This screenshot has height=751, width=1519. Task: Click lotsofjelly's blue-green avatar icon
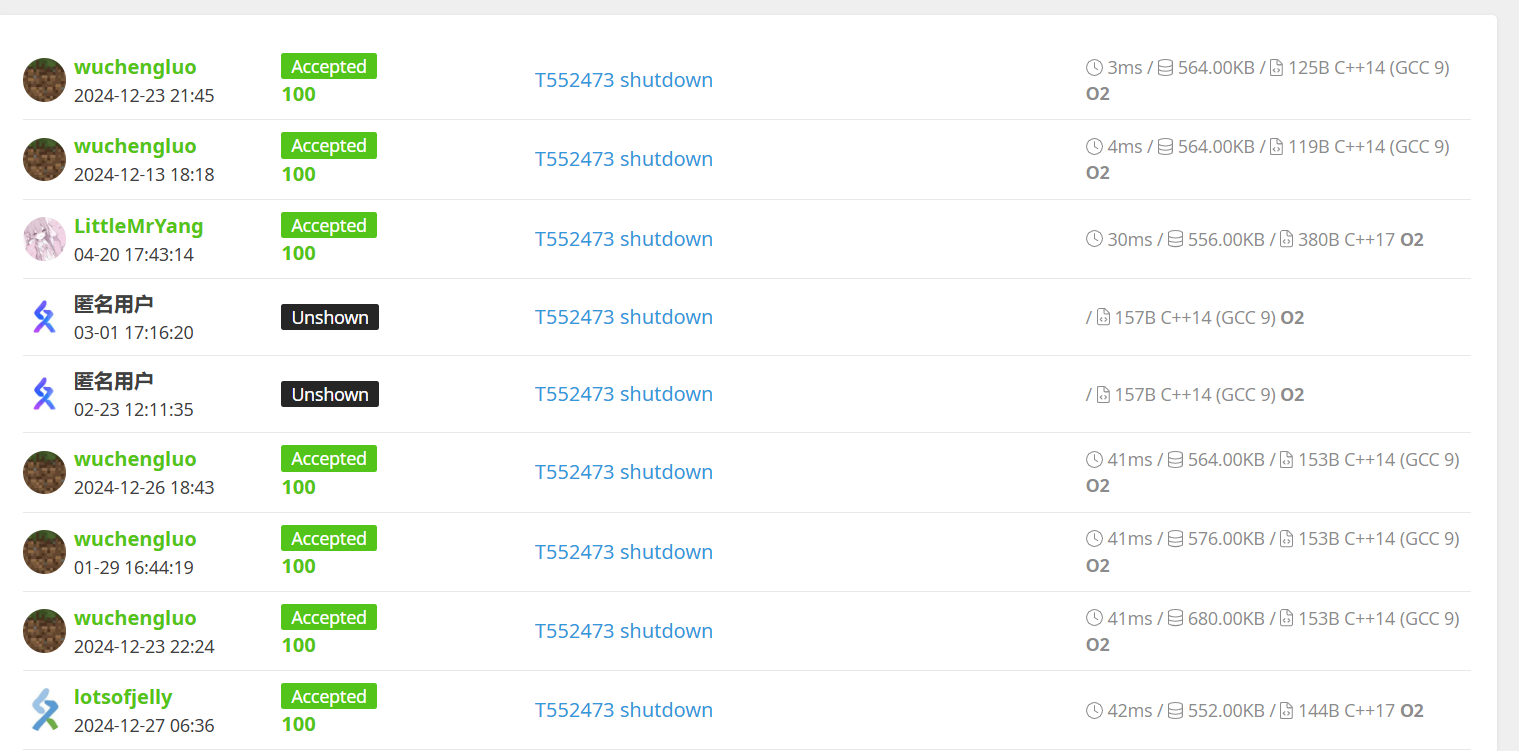coord(44,710)
